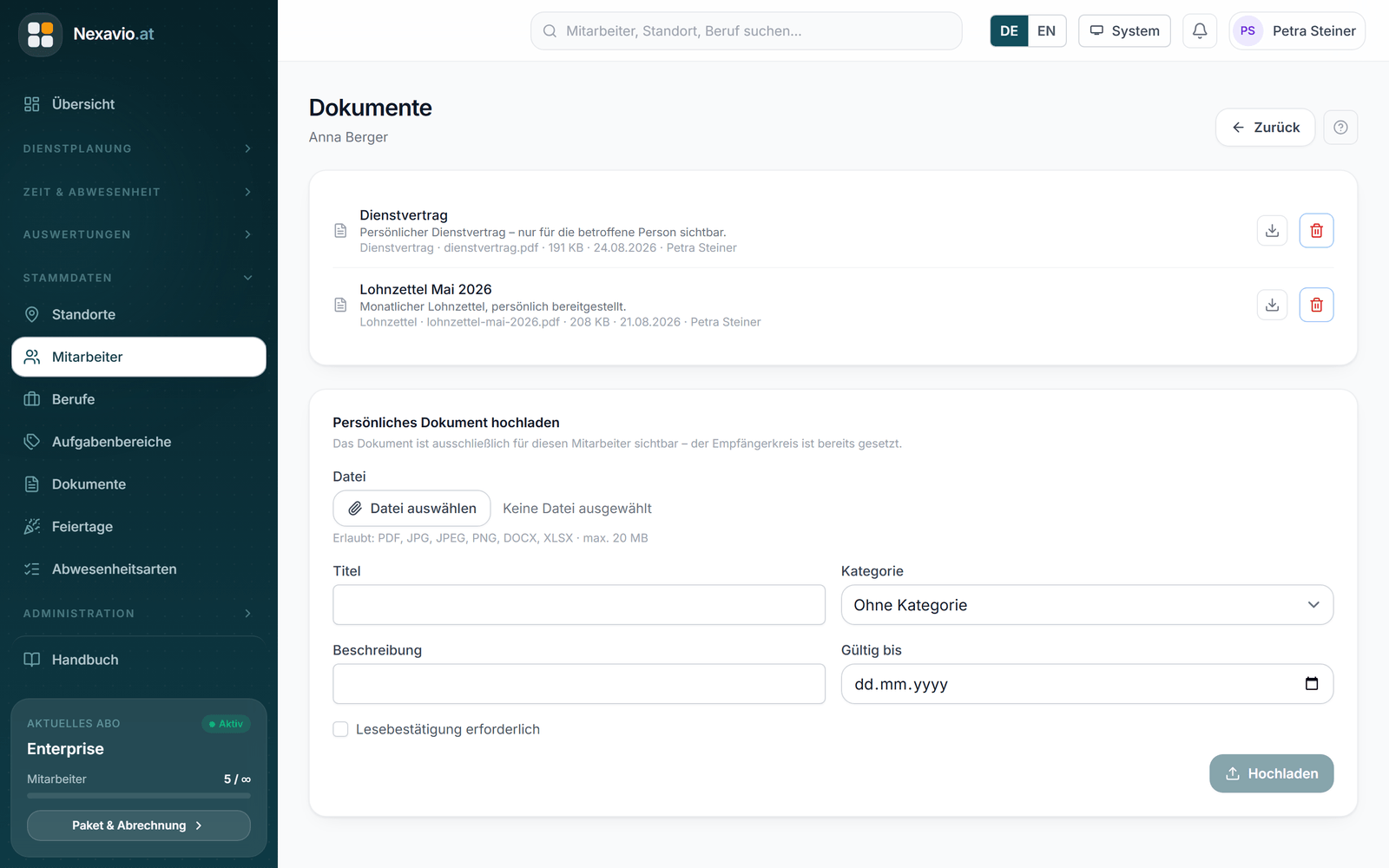1389x868 pixels.
Task: Click the search magnifier icon
Action: pos(550,31)
